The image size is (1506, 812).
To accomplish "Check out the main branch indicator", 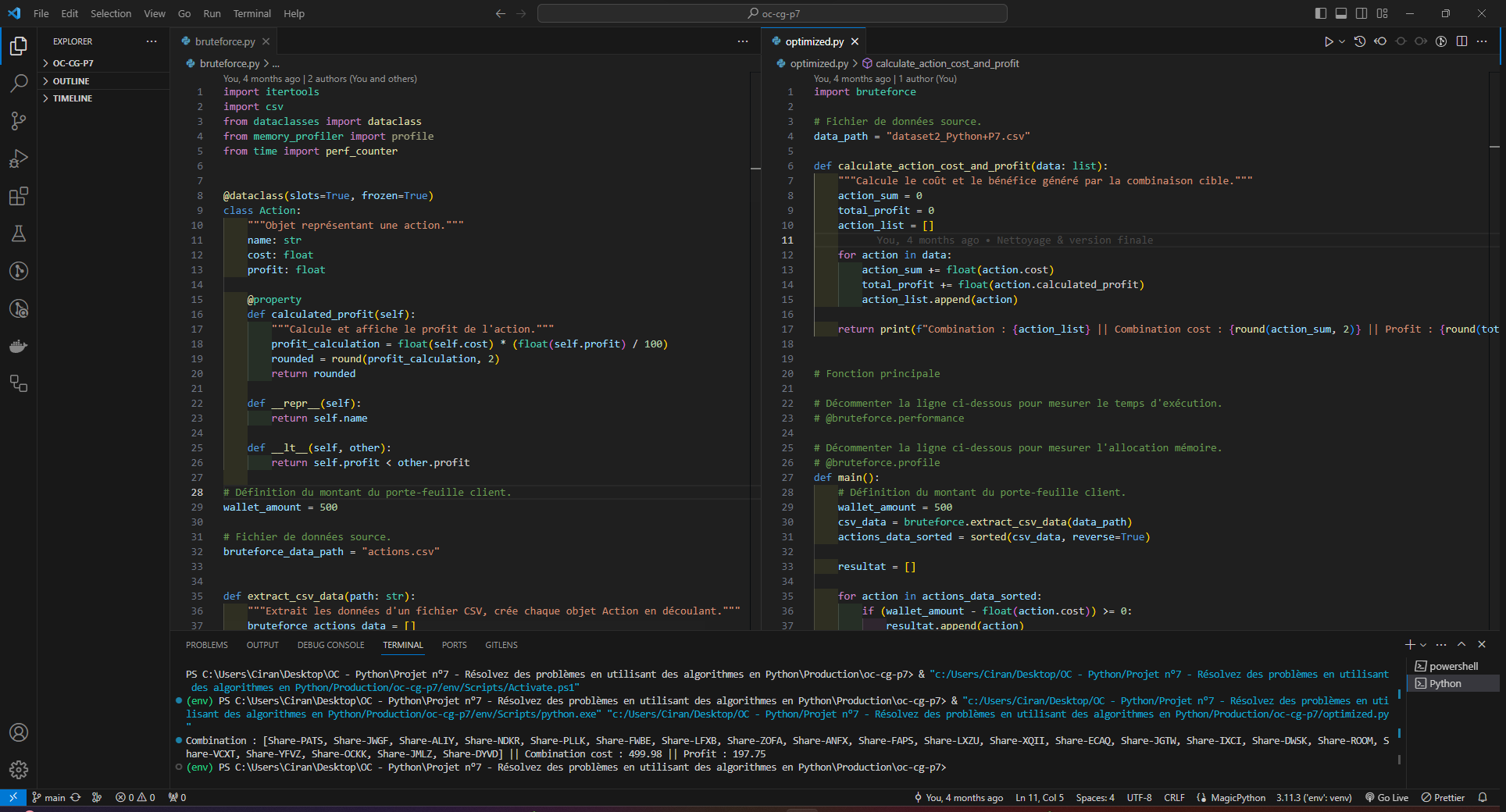I will [x=48, y=797].
